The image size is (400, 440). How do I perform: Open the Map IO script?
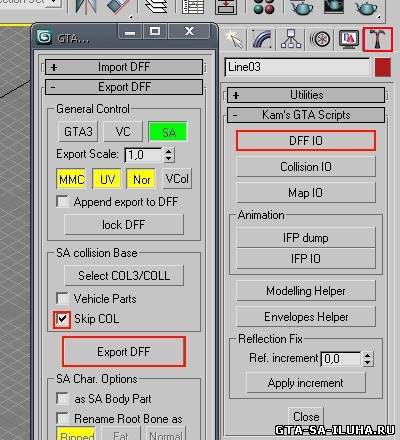pos(306,193)
